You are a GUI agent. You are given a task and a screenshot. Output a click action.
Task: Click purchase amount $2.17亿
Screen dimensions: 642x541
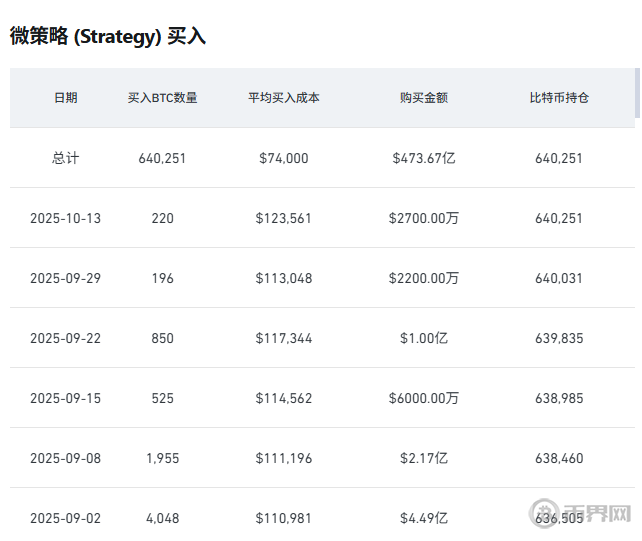tap(424, 458)
